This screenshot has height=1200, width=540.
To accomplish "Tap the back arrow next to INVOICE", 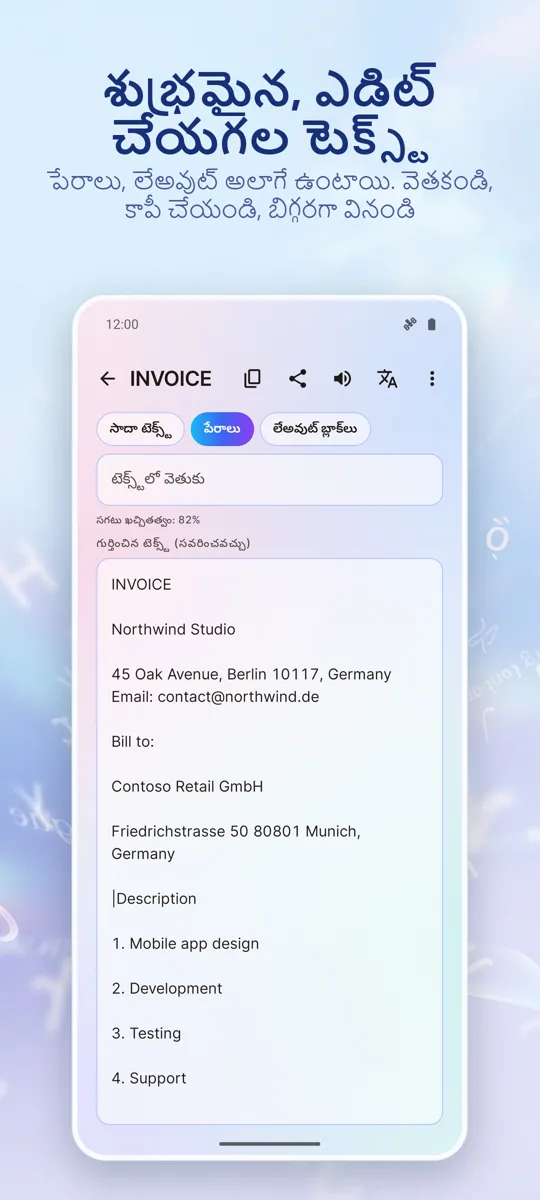I will [108, 379].
